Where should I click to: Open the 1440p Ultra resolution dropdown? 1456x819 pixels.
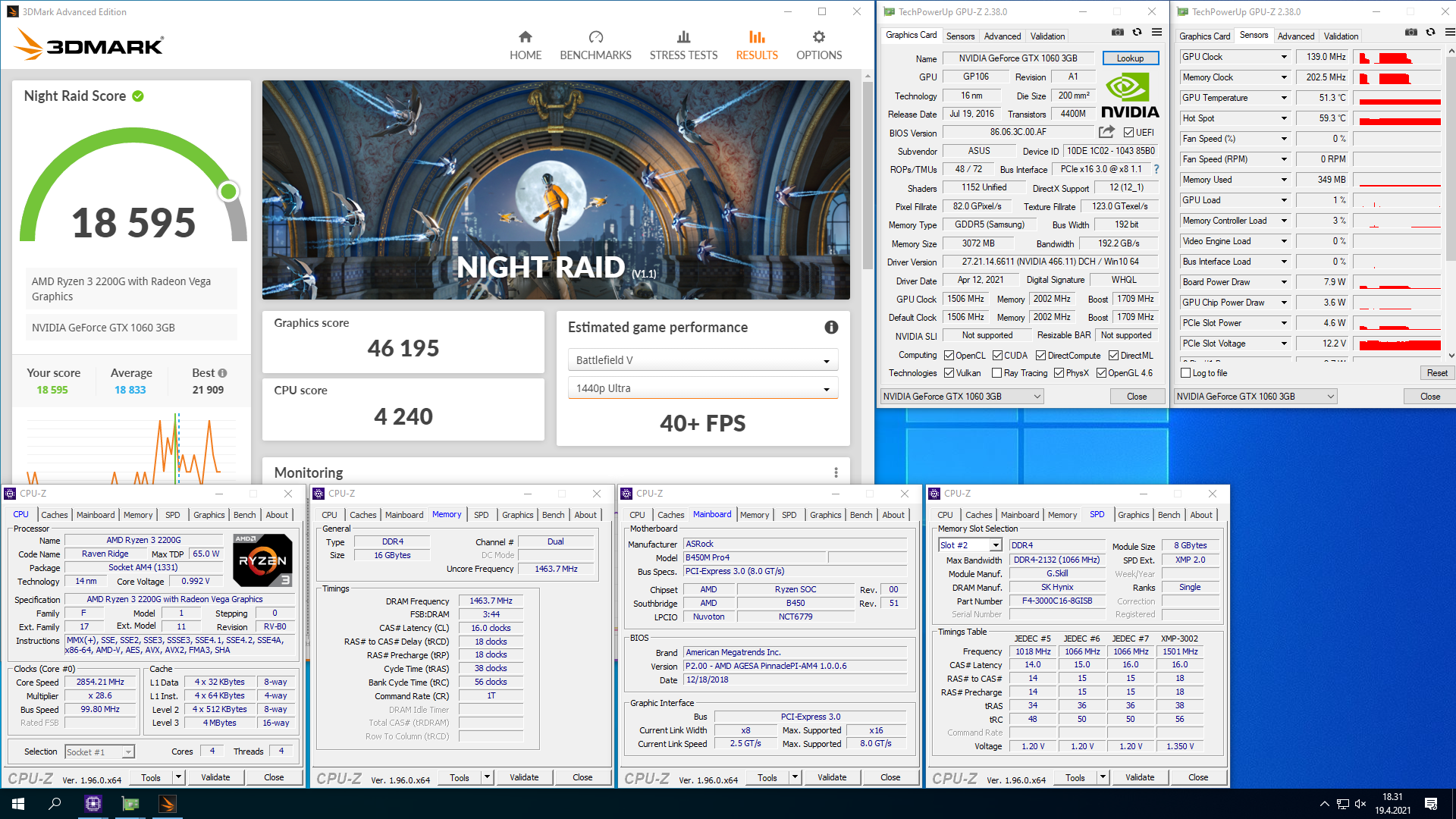coord(703,388)
